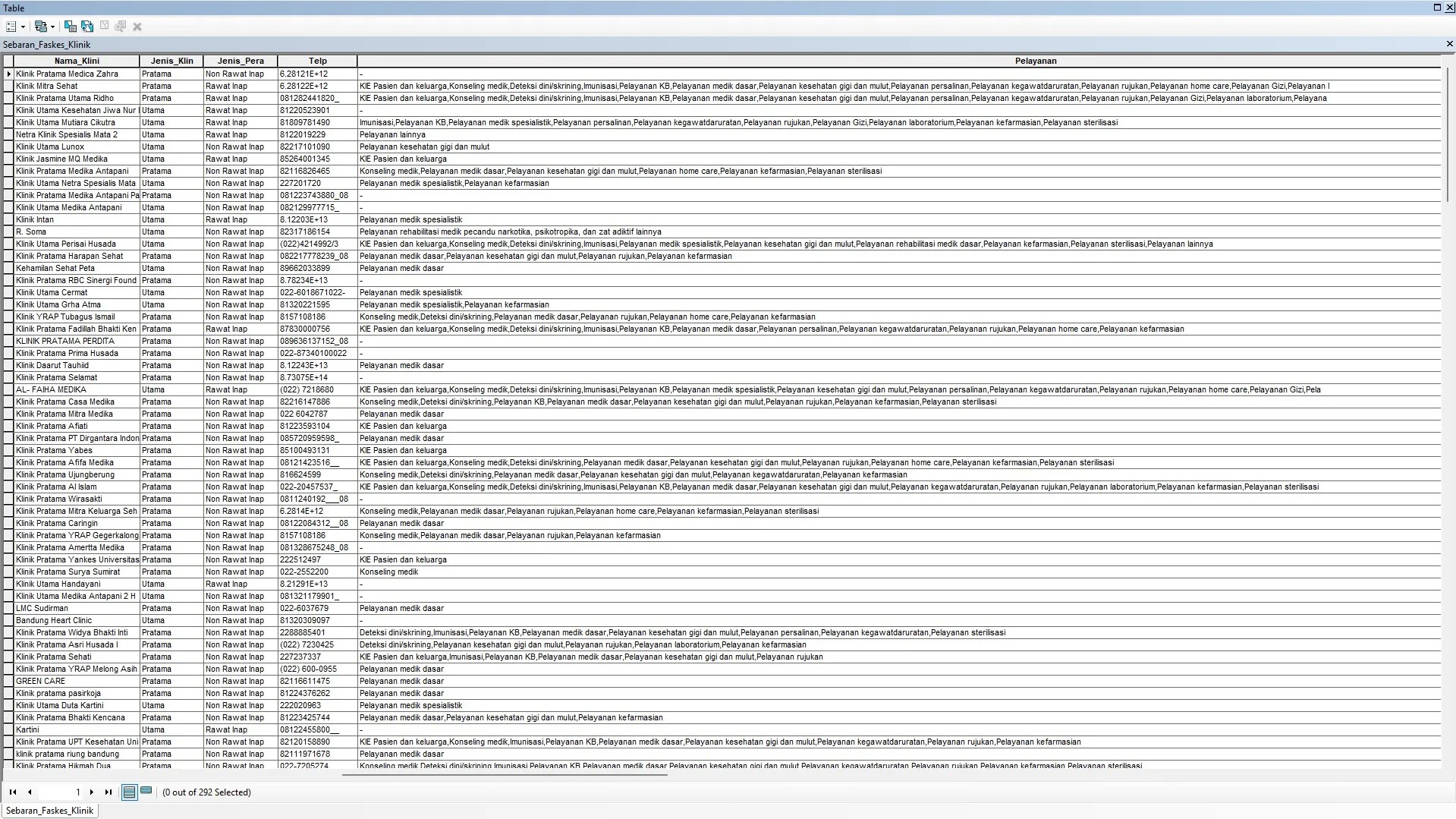Click the Zoom To Selected icon

click(121, 27)
